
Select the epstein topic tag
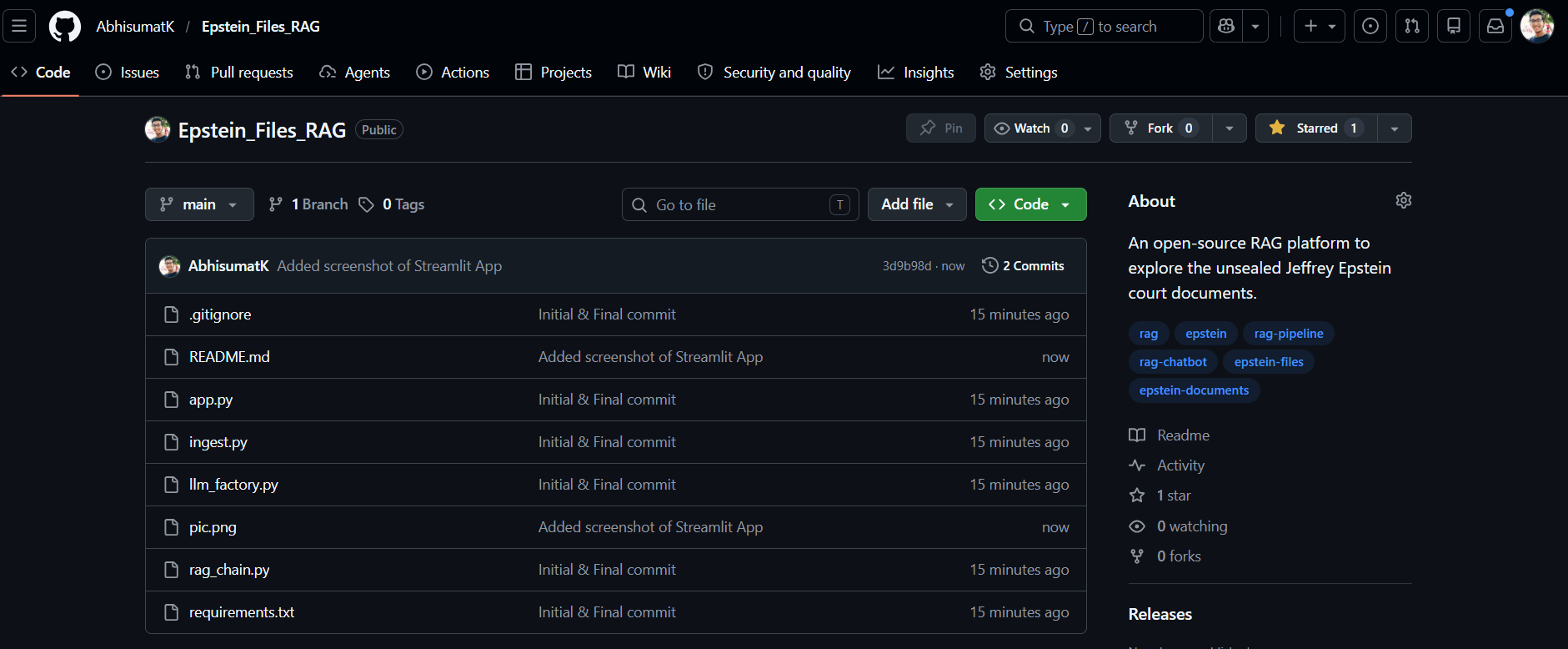click(x=1206, y=334)
